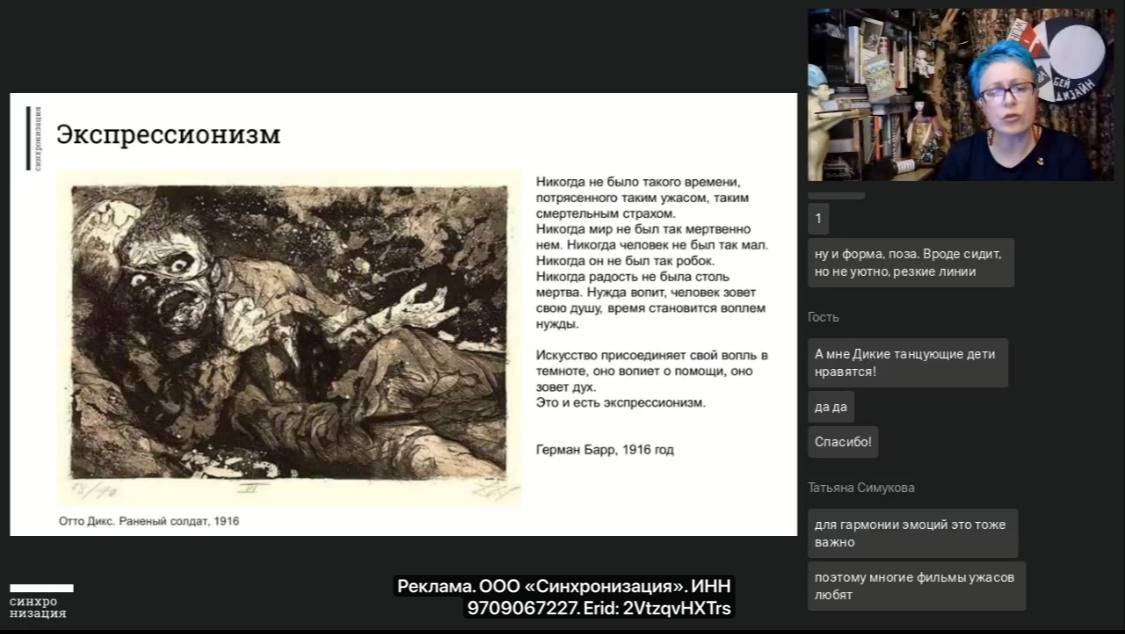Click the paragraph ending Это и есть экспрессионизм

[x=651, y=379]
